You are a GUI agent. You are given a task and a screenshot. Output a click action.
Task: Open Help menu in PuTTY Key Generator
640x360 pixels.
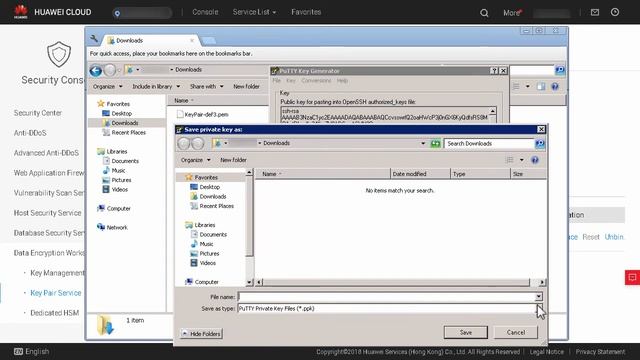(x=342, y=81)
